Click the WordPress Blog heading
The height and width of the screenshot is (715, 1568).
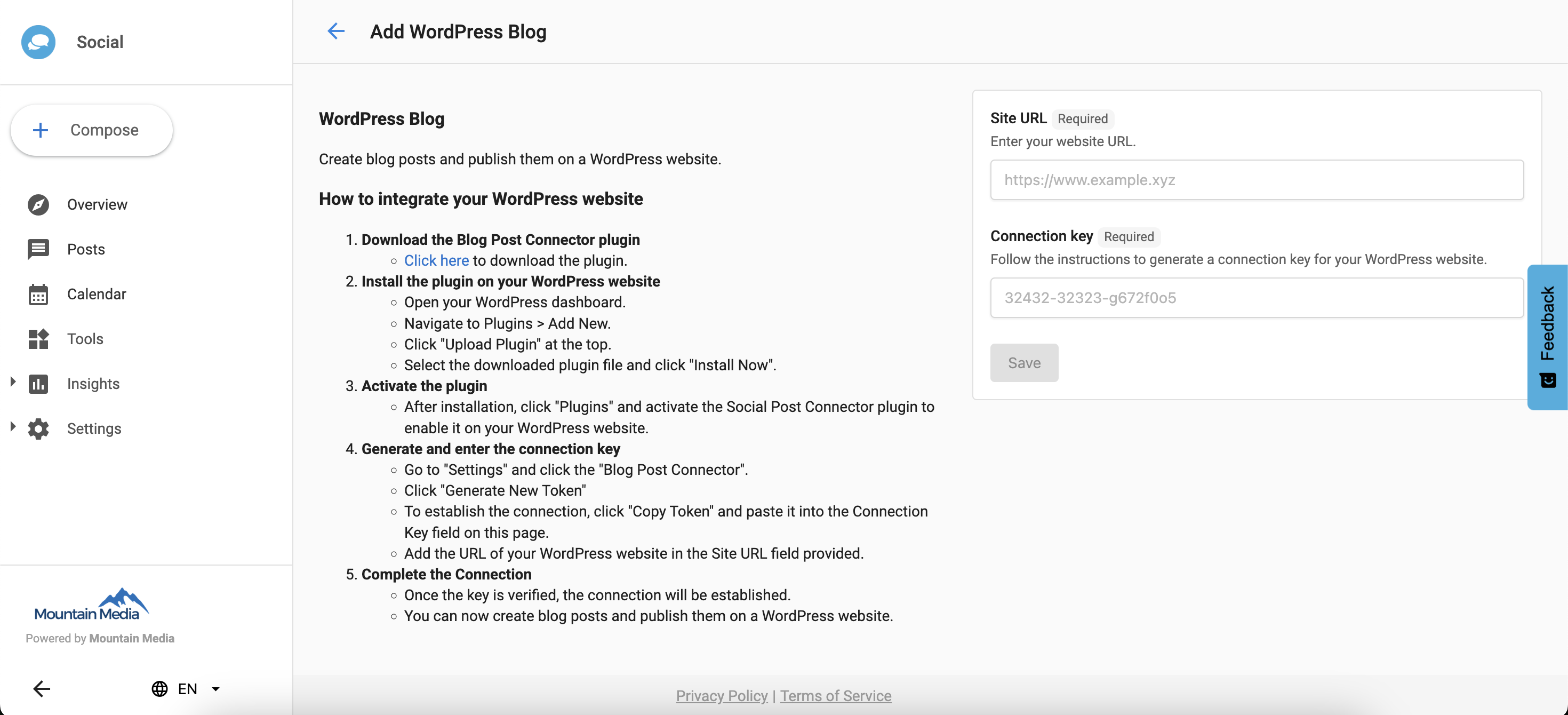[x=382, y=119]
